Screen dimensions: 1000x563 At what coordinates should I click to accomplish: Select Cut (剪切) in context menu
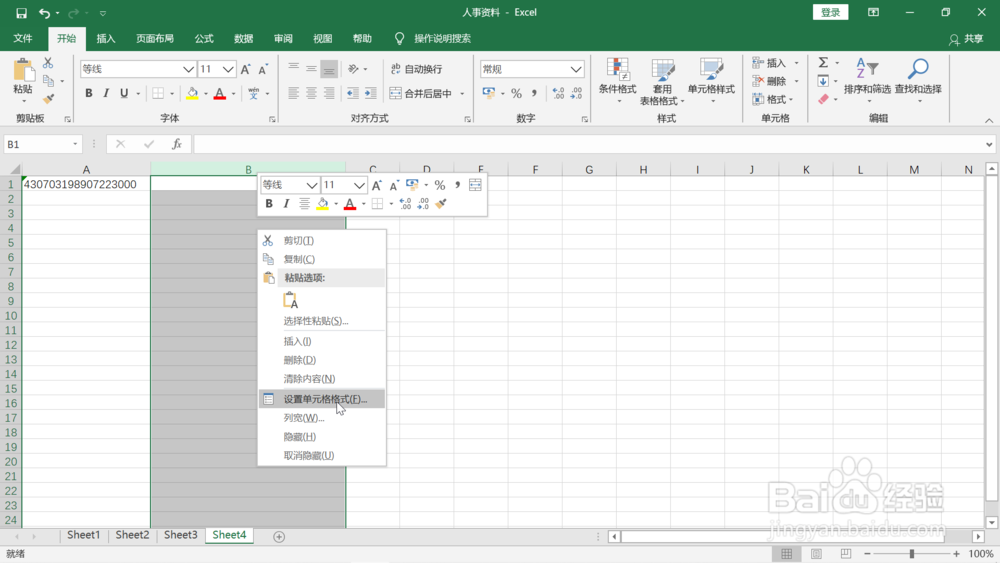point(321,240)
